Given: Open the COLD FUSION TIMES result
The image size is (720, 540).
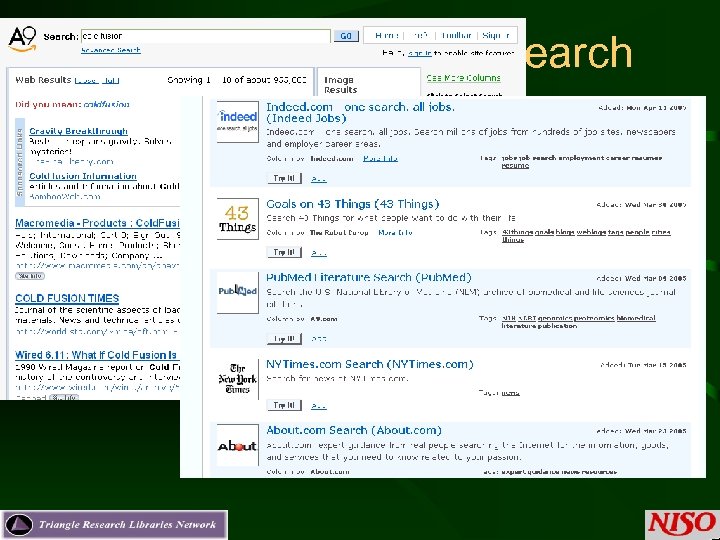Looking at the screenshot, I should 67,298.
